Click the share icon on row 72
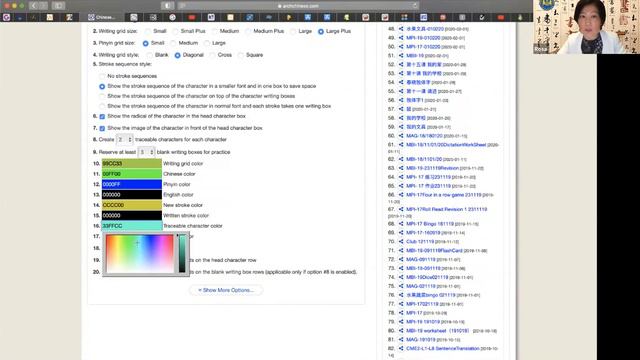 pyautogui.click(x=401, y=260)
